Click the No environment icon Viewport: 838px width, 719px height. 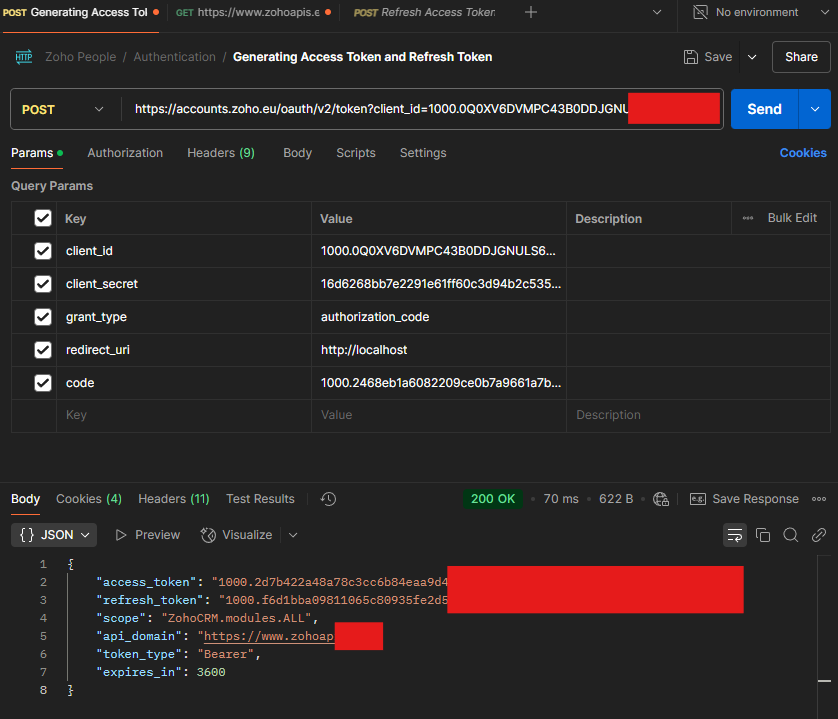[700, 12]
